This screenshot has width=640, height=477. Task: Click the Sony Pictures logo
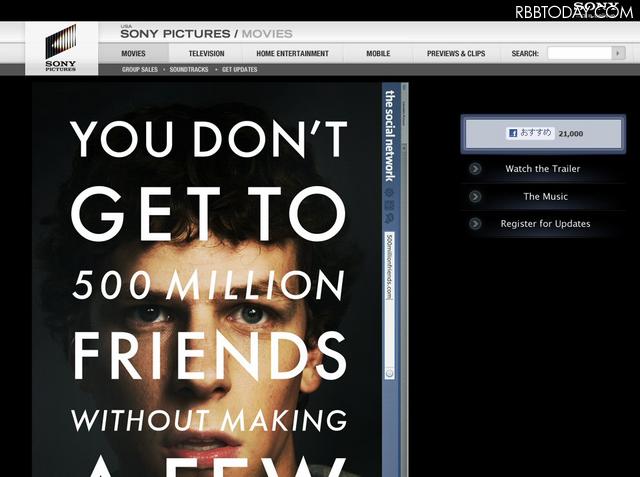61,48
